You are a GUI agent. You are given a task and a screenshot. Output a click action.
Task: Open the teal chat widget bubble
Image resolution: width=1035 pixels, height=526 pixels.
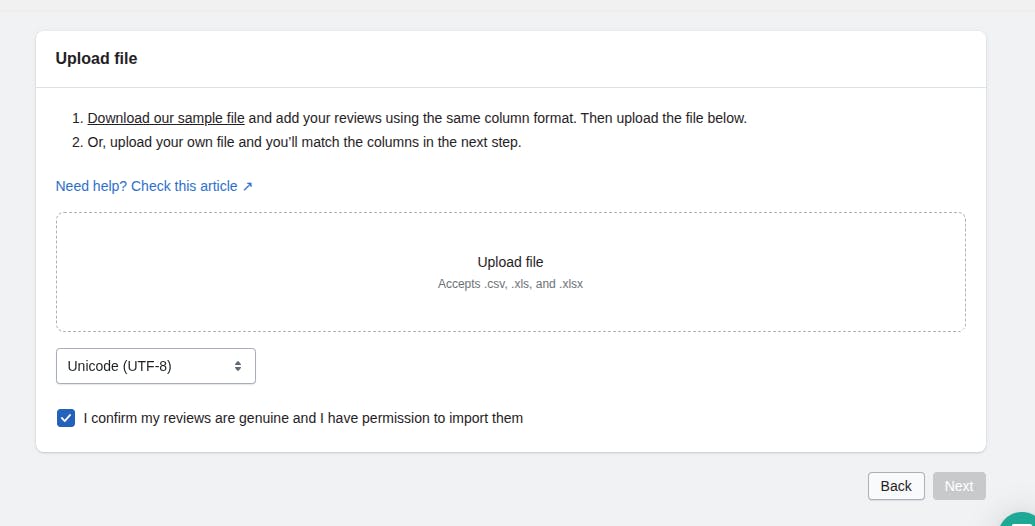point(1022,517)
